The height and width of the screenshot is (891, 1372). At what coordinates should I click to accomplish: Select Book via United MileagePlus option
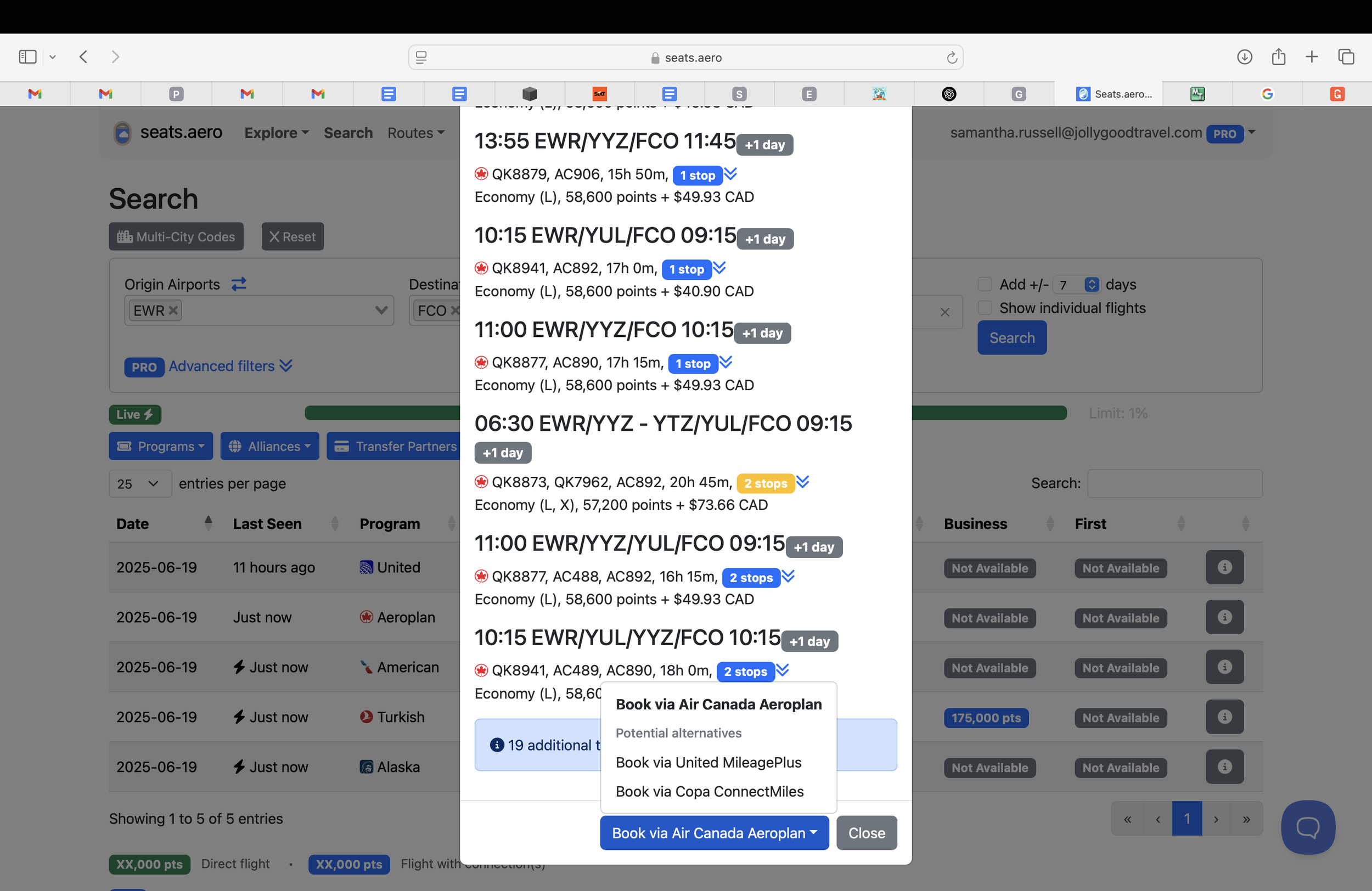coord(708,763)
